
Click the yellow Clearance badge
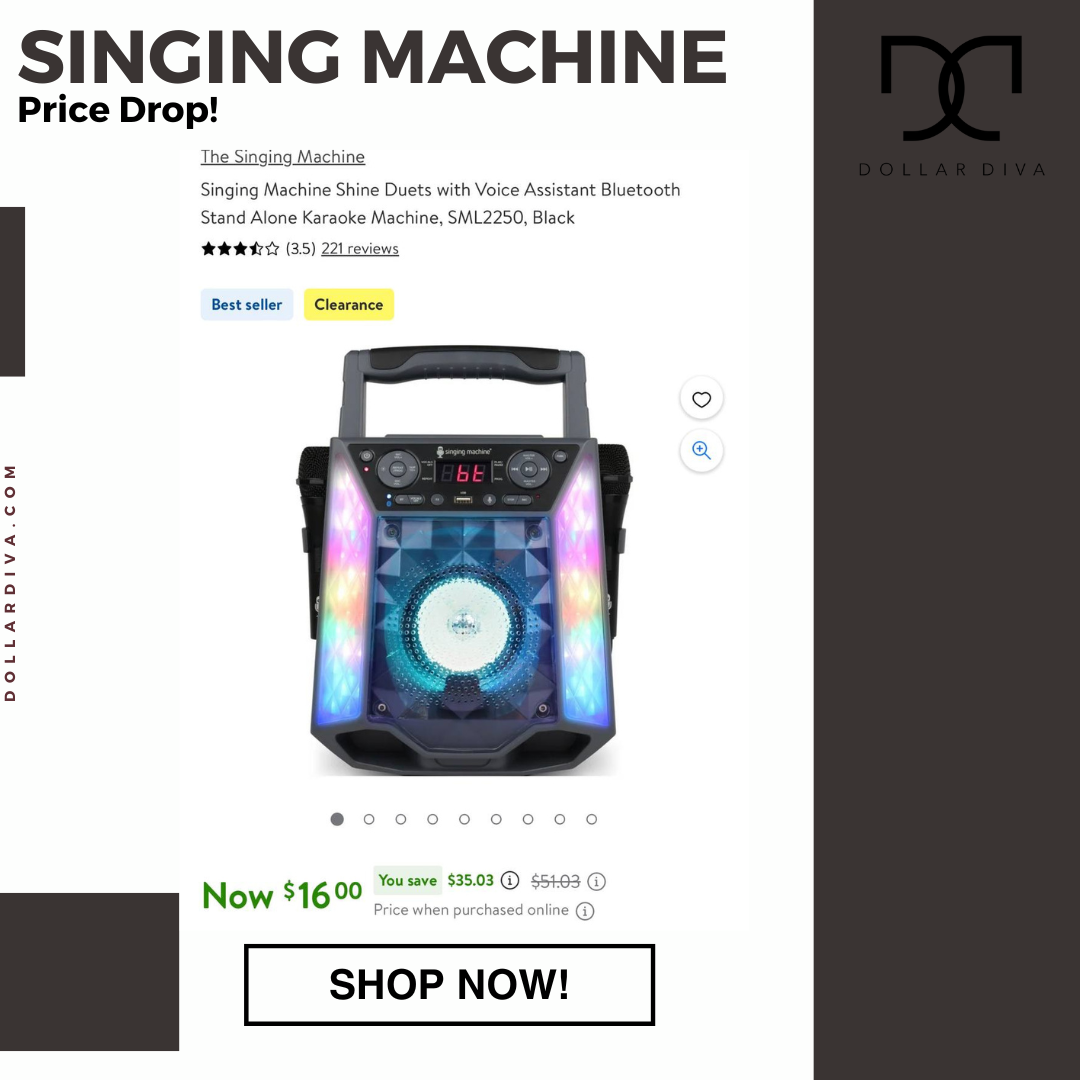(349, 304)
